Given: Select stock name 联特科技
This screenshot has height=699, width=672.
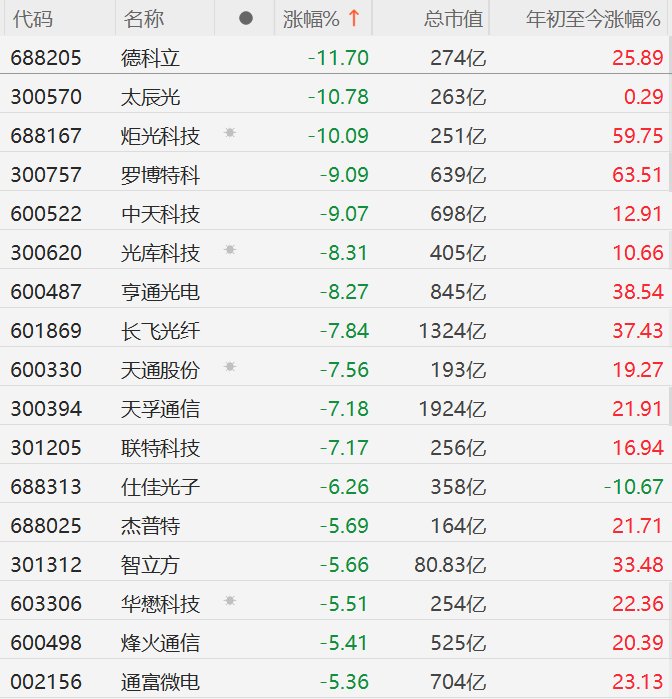Looking at the screenshot, I should (x=160, y=448).
